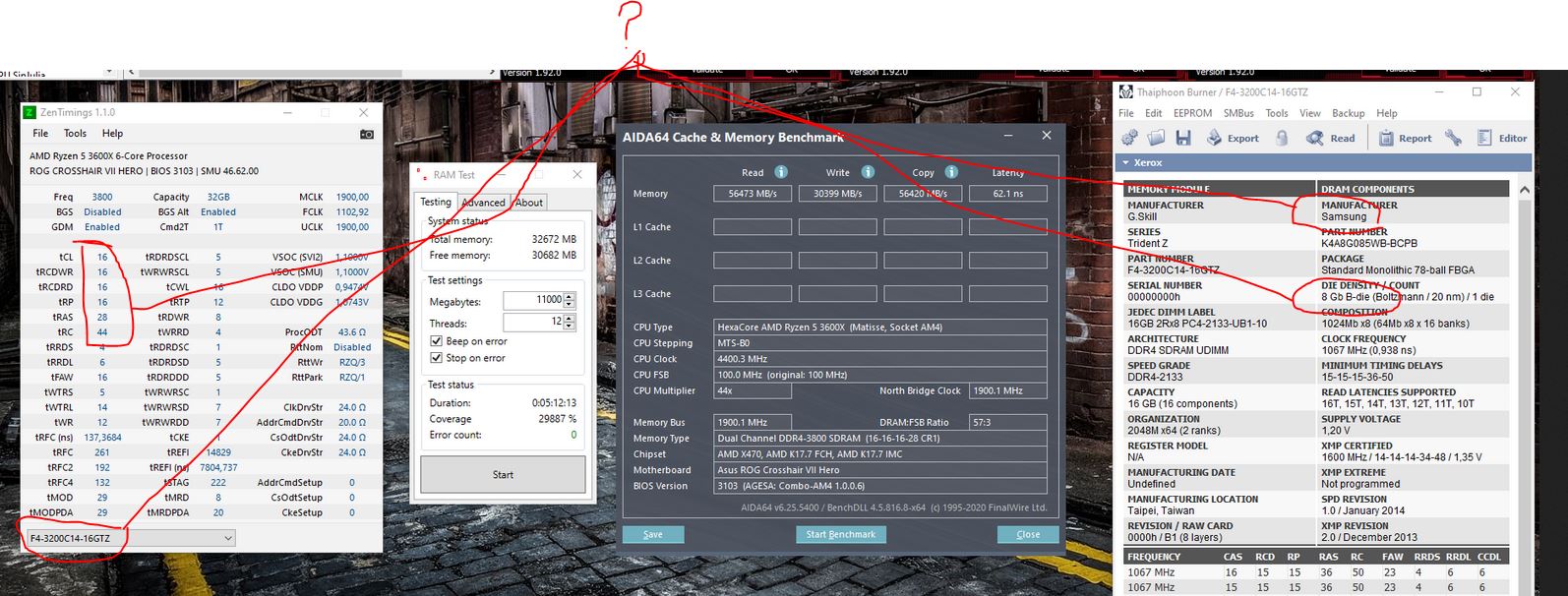
Task: Open ZenTimings Help menu
Action: pyautogui.click(x=112, y=133)
